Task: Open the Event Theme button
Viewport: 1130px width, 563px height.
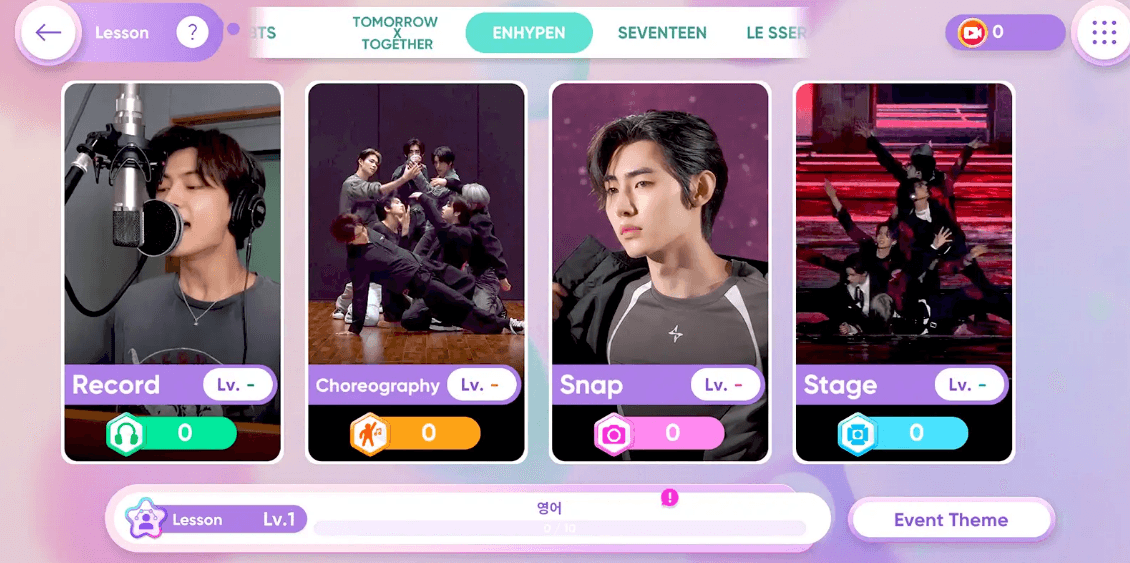Action: pos(951,520)
